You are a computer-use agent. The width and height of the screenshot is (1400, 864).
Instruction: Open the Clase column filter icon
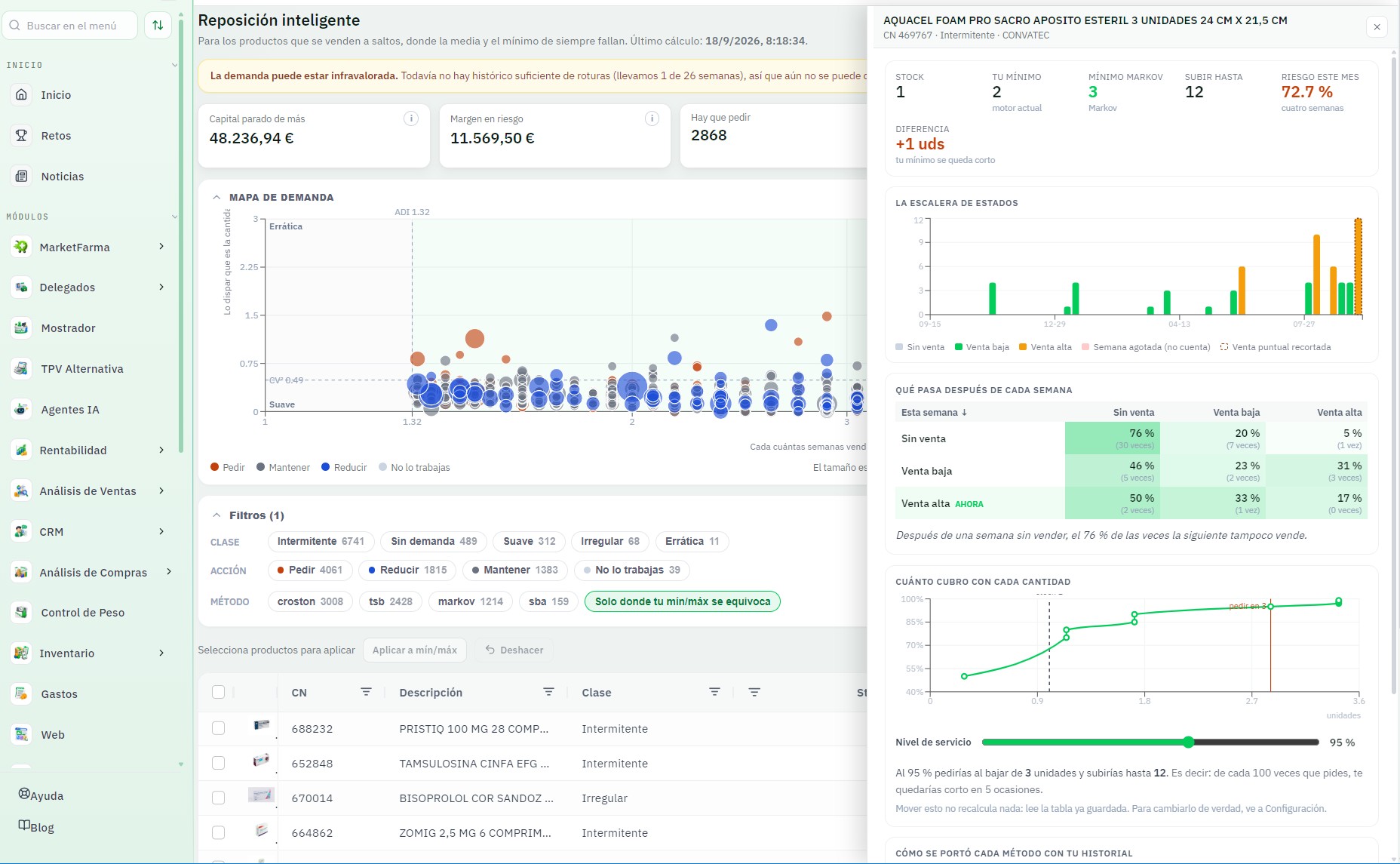pos(714,692)
